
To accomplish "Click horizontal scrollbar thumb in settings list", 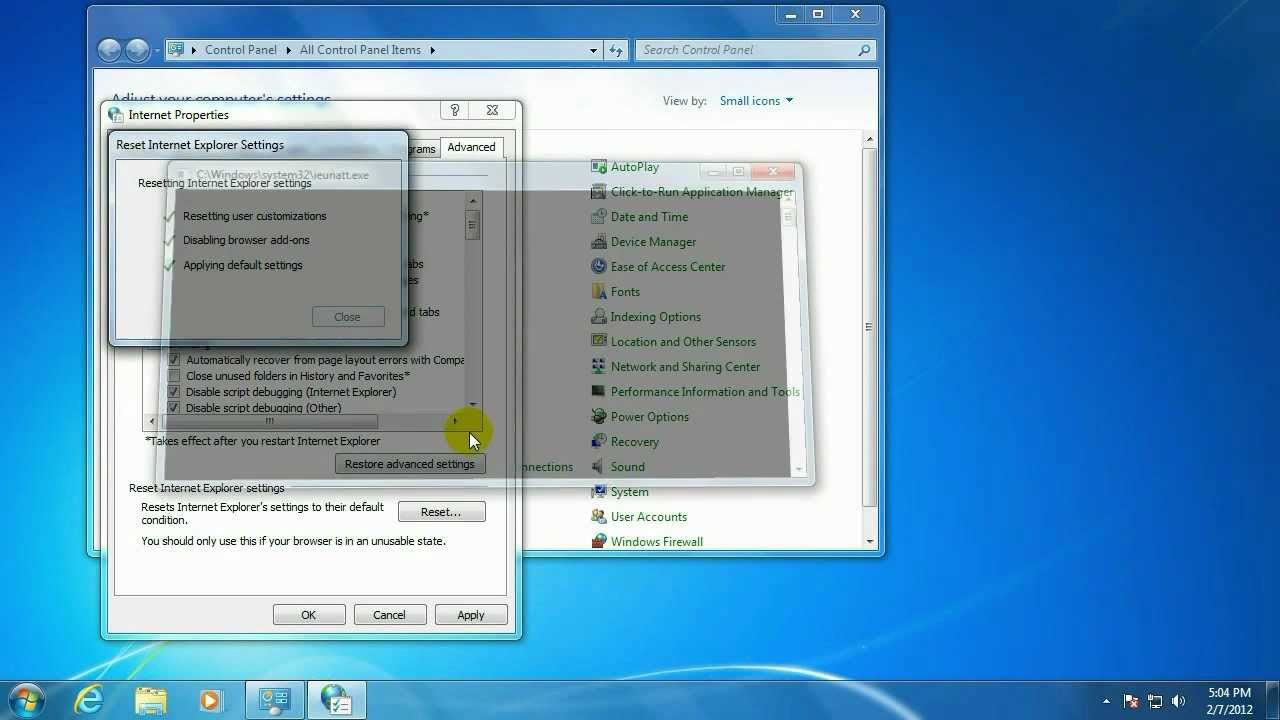I will (269, 421).
